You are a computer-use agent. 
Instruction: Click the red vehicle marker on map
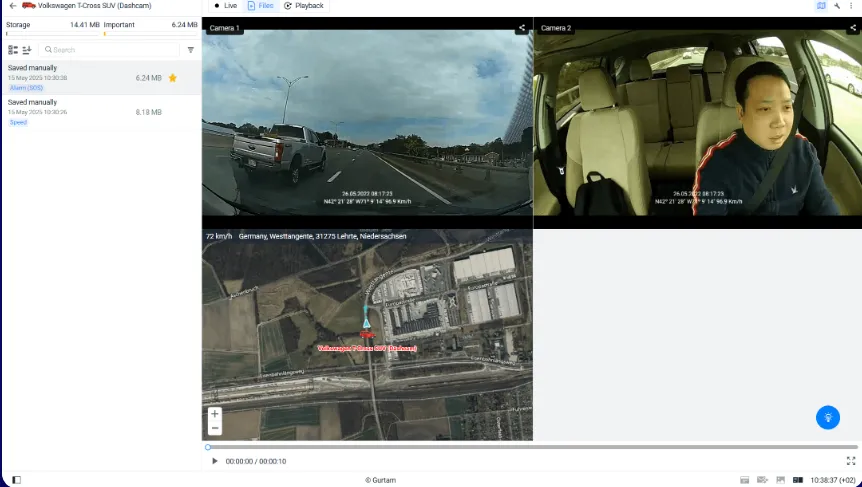(367, 334)
